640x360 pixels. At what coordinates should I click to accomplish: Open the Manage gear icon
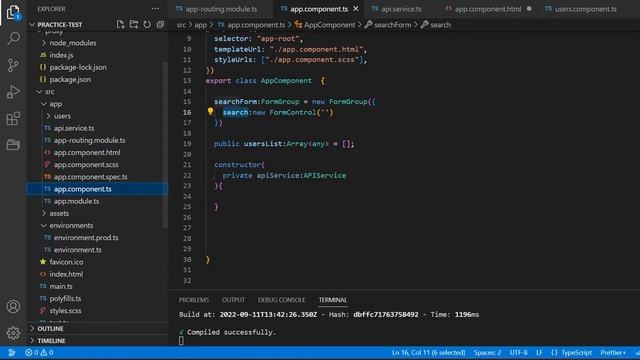13,333
